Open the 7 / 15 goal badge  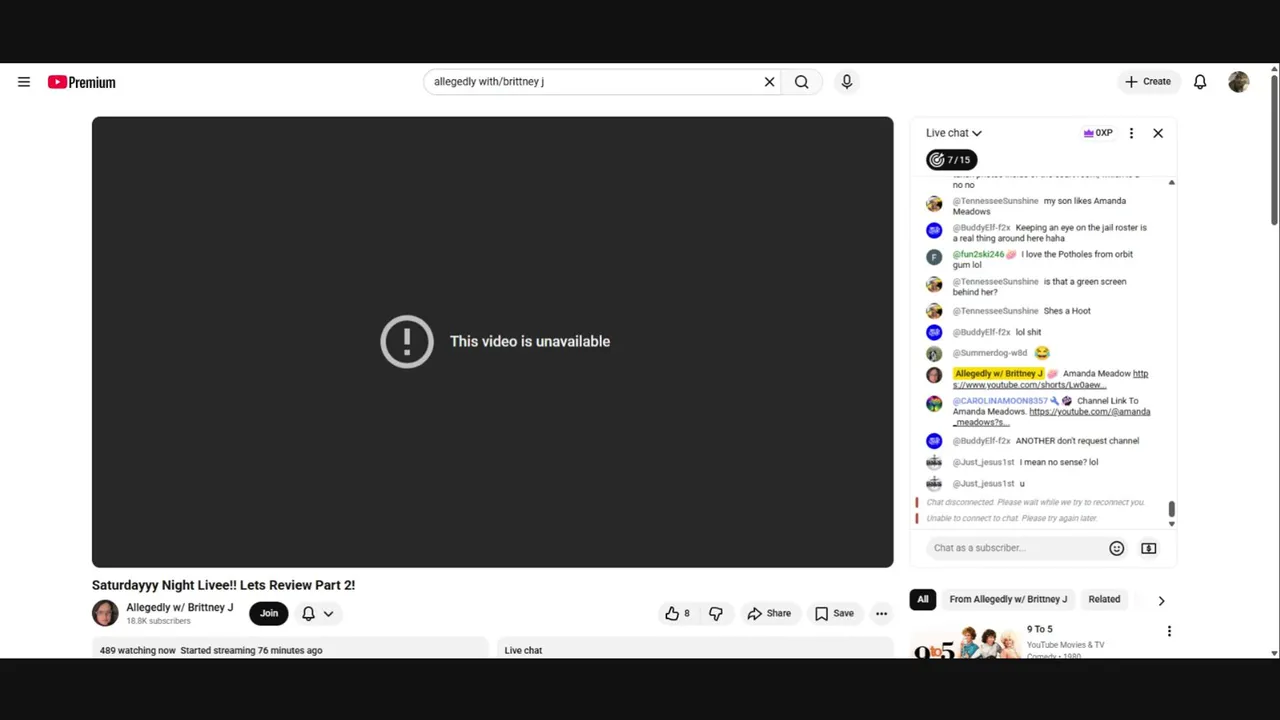click(951, 160)
